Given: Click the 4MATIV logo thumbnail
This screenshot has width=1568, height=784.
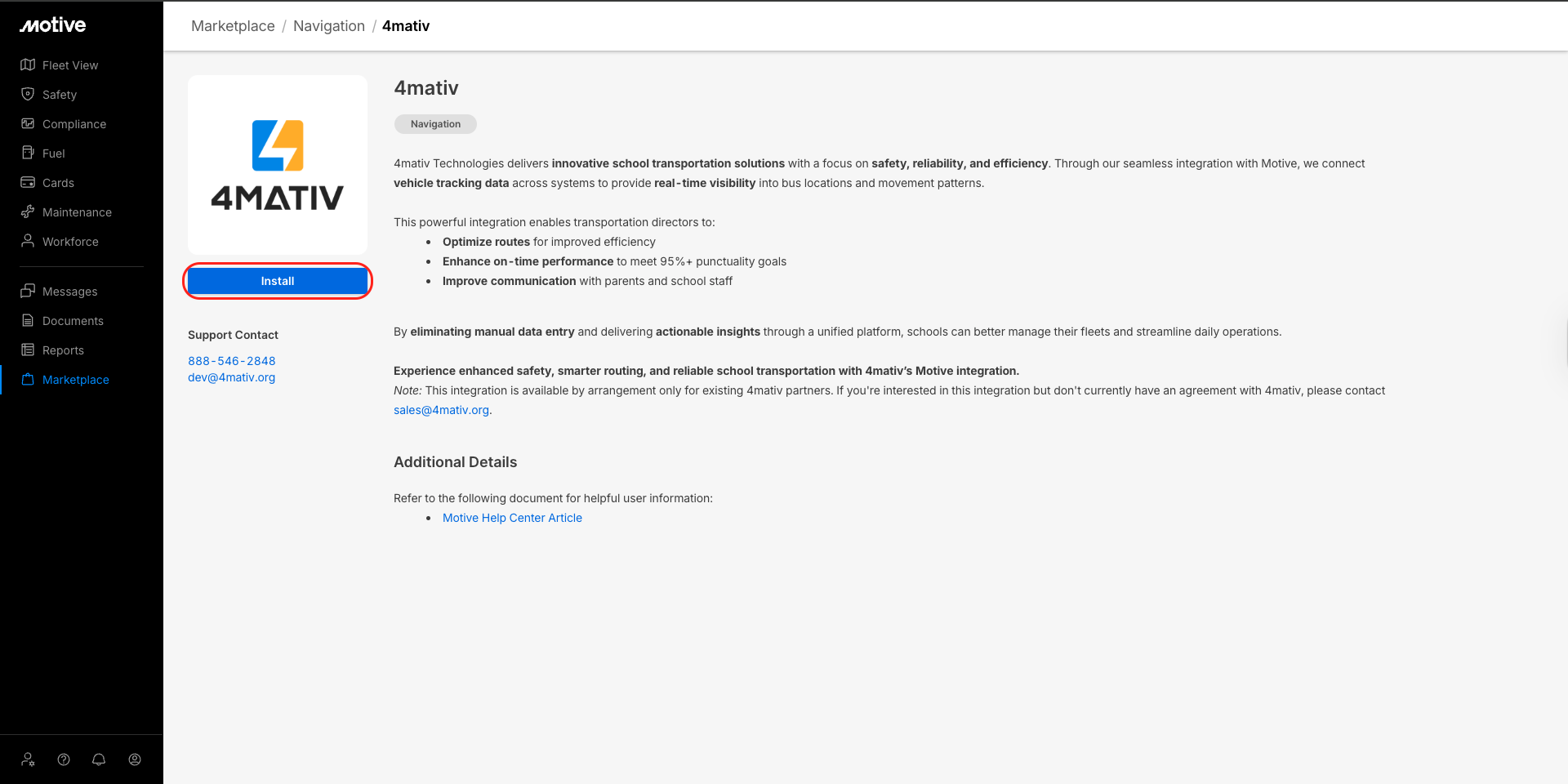Looking at the screenshot, I should tap(278, 165).
